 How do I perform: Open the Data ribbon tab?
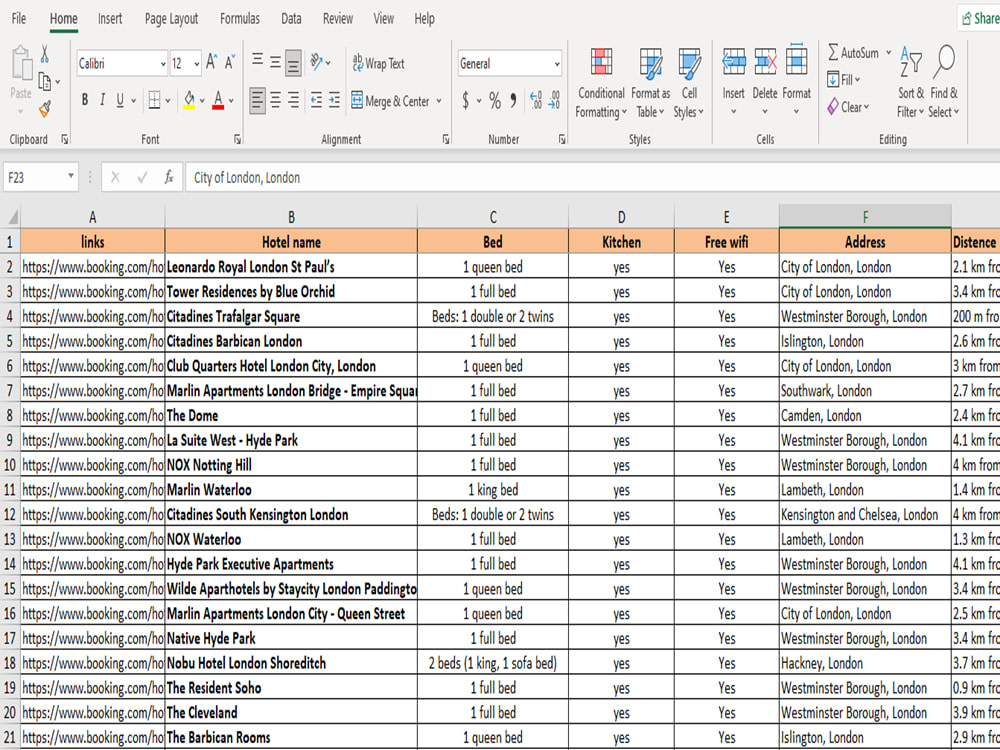(290, 18)
